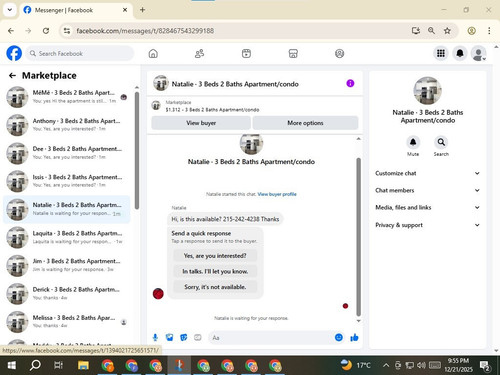Open browser zoom magnifier icon
This screenshot has width=500, height=375.
click(431, 31)
